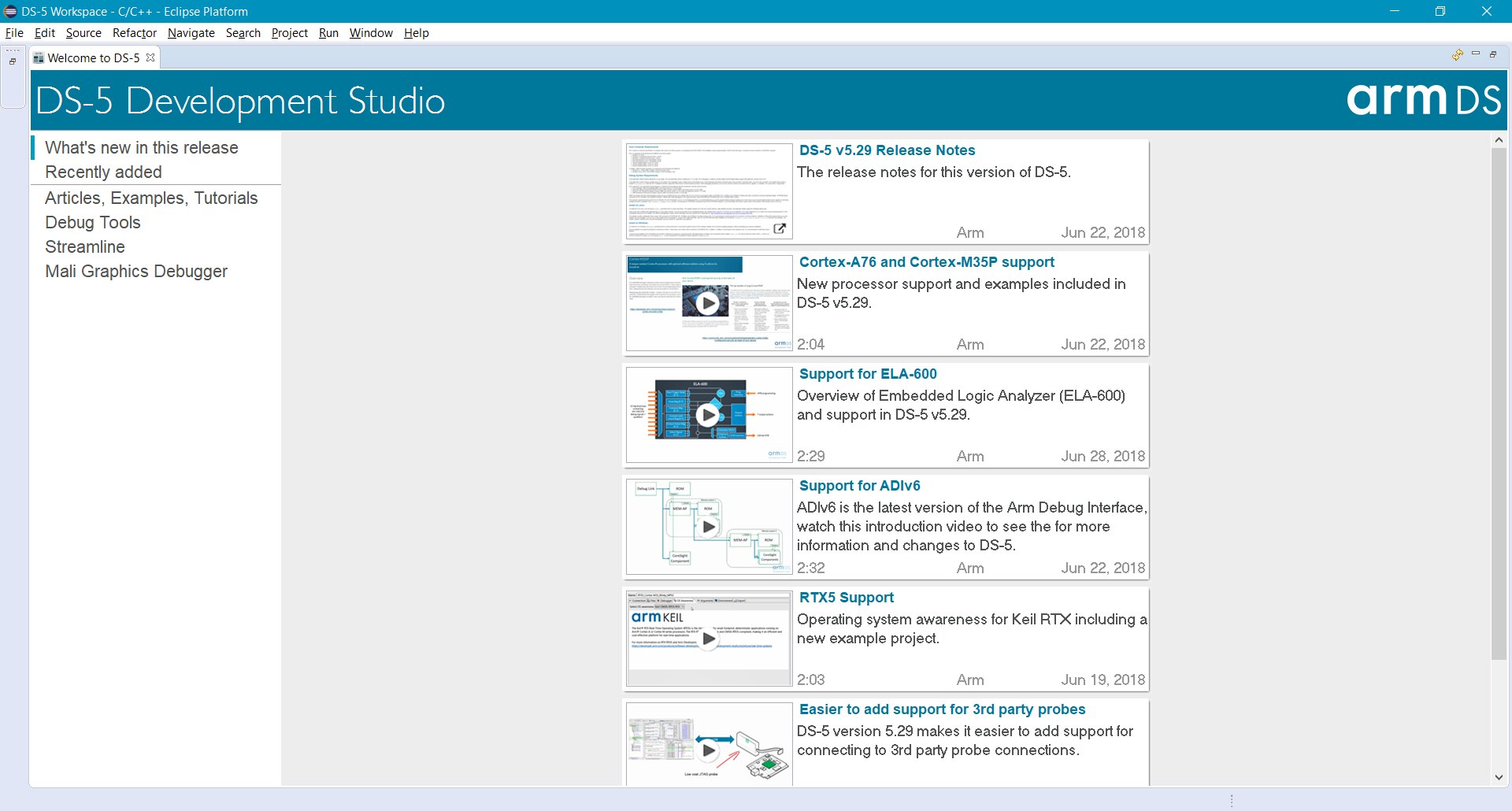The image size is (1512, 811).
Task: Click the Welcome tab's page icon
Action: click(39, 57)
